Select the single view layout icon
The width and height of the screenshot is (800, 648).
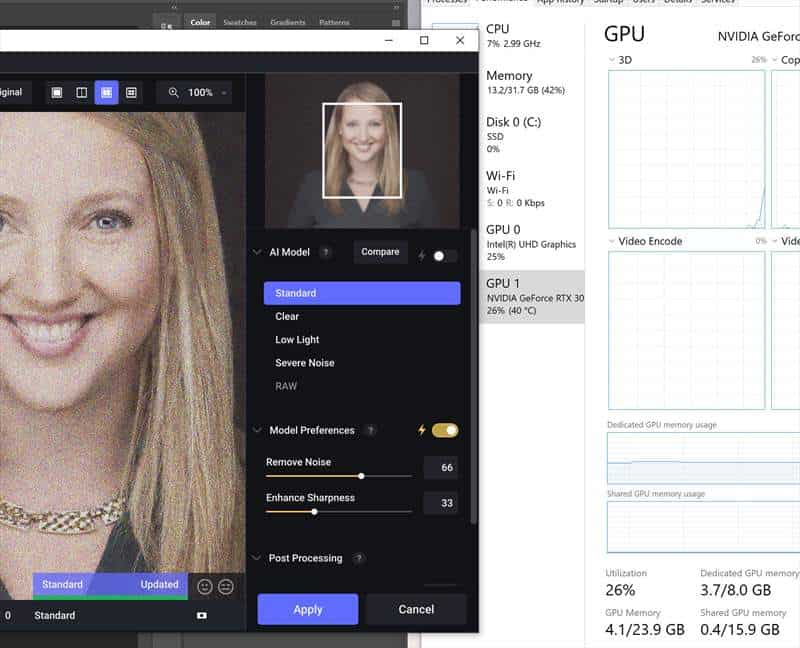point(57,92)
